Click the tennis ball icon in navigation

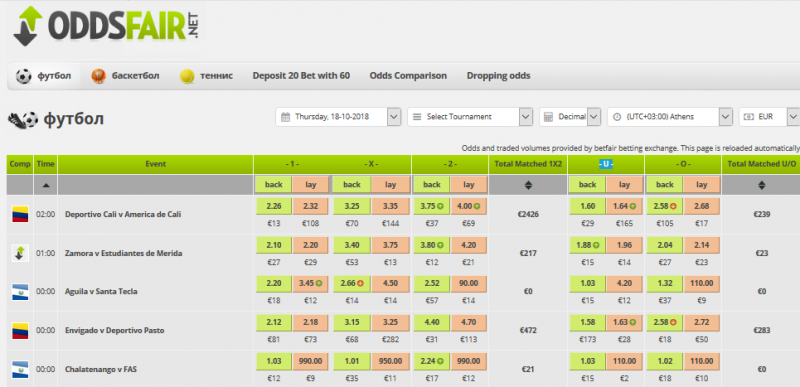point(187,76)
